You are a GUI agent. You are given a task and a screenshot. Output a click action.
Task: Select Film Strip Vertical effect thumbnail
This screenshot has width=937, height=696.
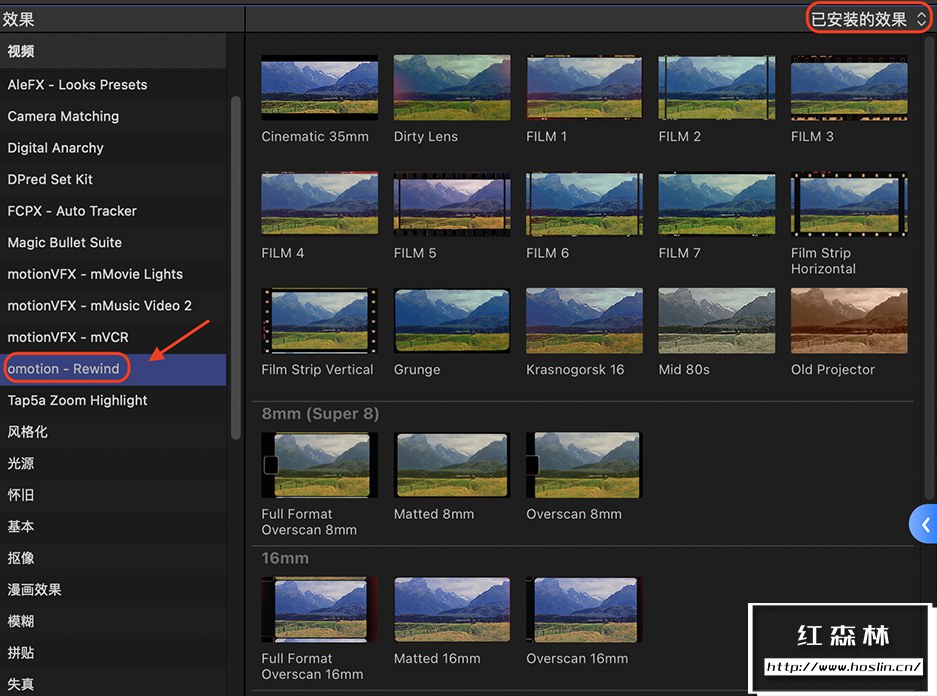coord(320,321)
